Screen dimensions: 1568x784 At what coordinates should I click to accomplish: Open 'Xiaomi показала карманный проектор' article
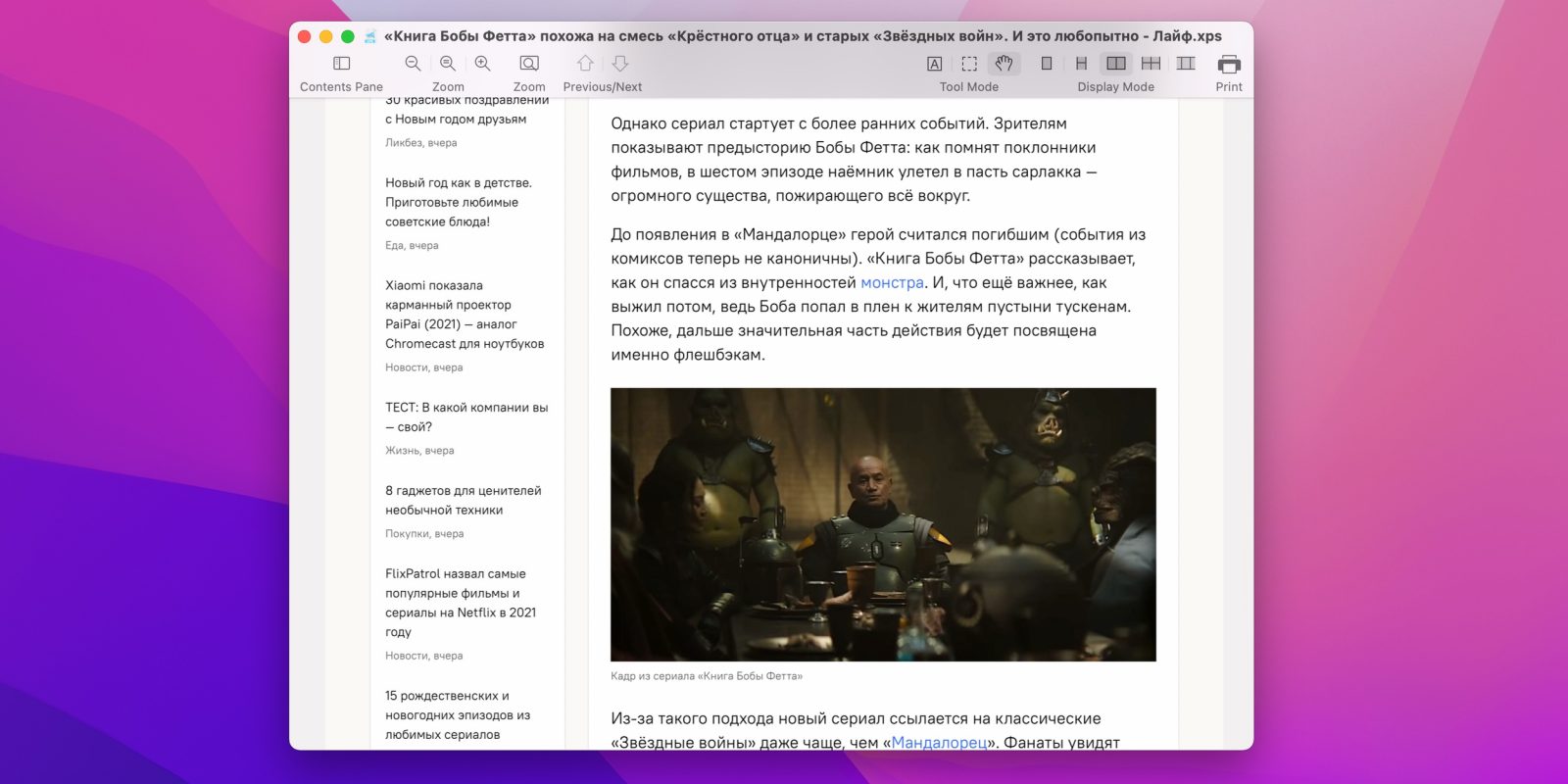click(465, 315)
